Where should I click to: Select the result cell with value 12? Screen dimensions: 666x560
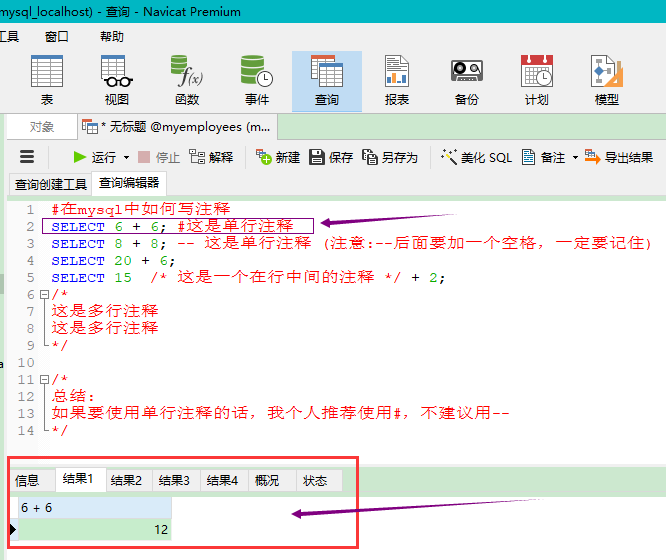pyautogui.click(x=95, y=530)
